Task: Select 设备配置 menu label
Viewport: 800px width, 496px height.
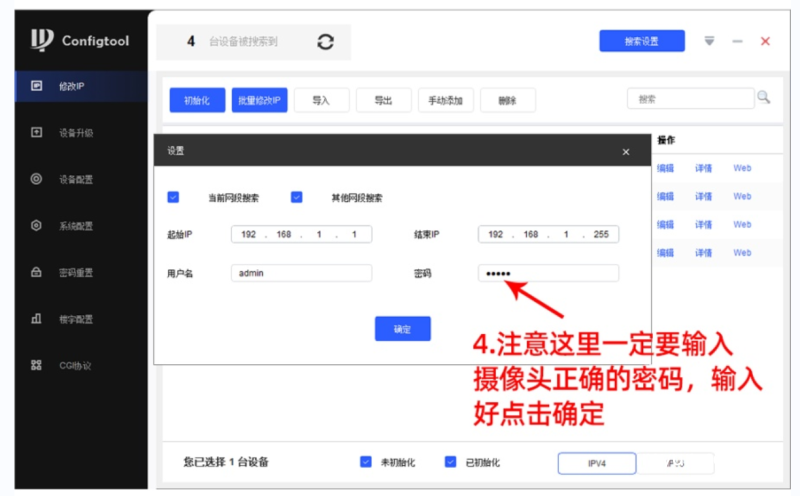Action: click(x=76, y=180)
